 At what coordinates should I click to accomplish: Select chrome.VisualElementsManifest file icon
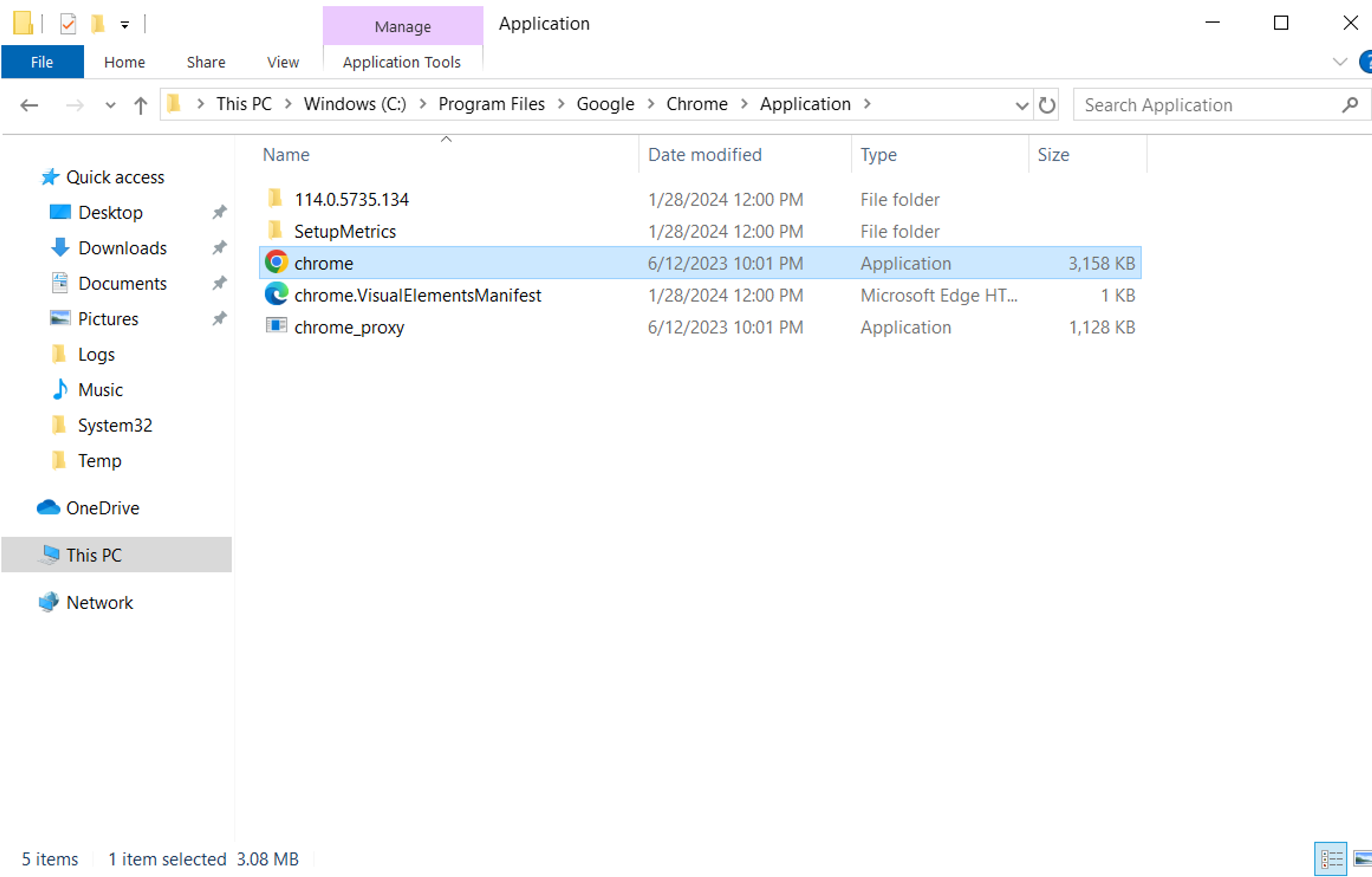[276, 294]
